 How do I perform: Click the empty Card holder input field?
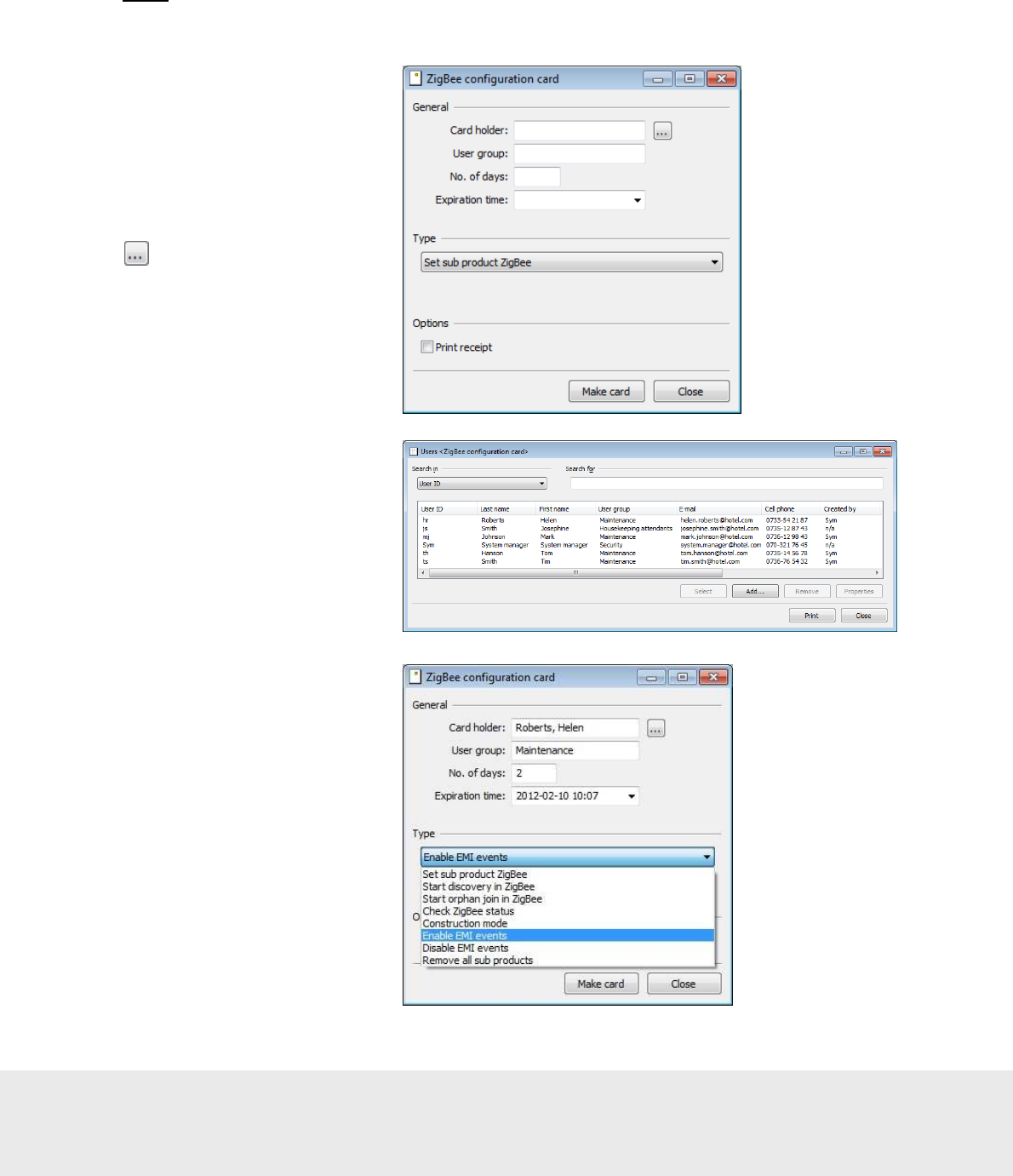[x=580, y=130]
